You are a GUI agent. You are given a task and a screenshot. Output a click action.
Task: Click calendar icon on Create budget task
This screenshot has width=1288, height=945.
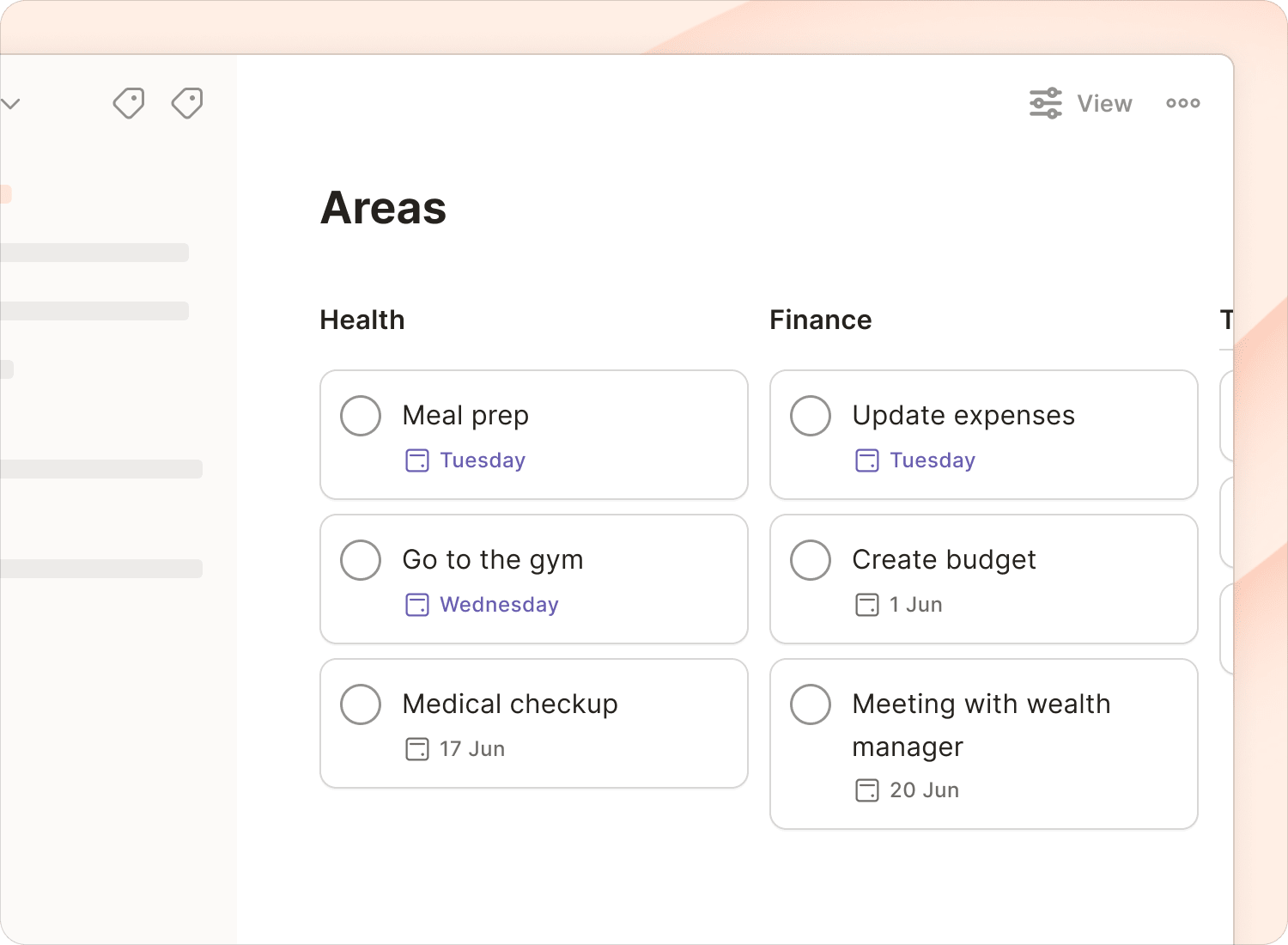867,605
